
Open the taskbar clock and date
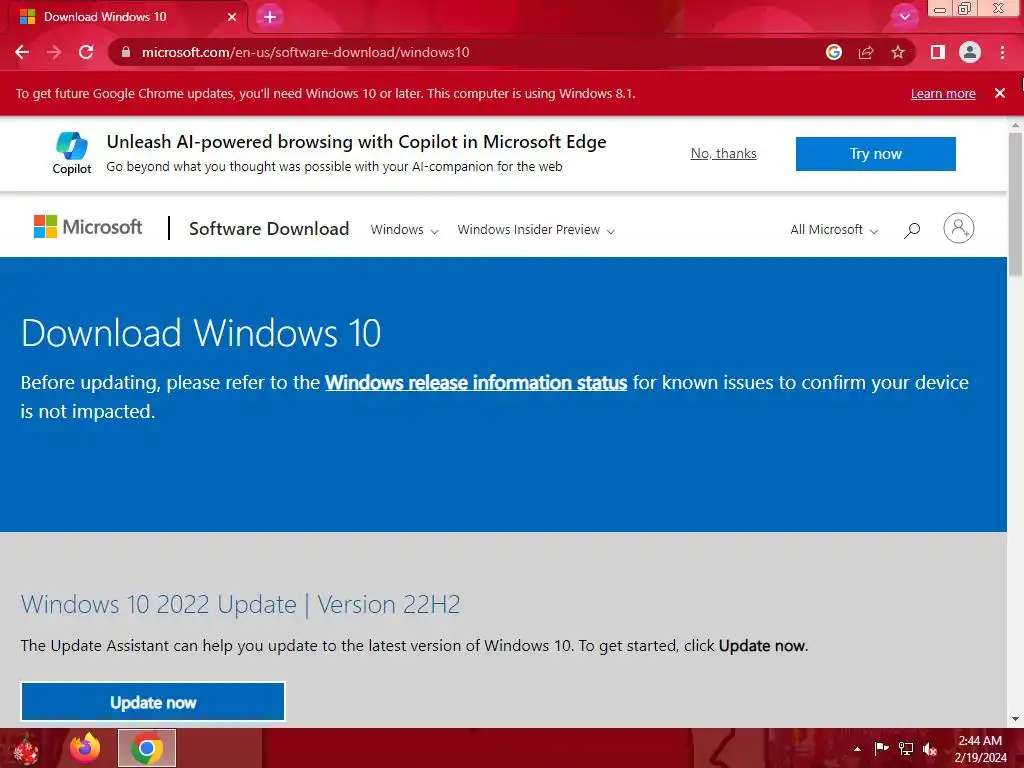tap(980, 749)
